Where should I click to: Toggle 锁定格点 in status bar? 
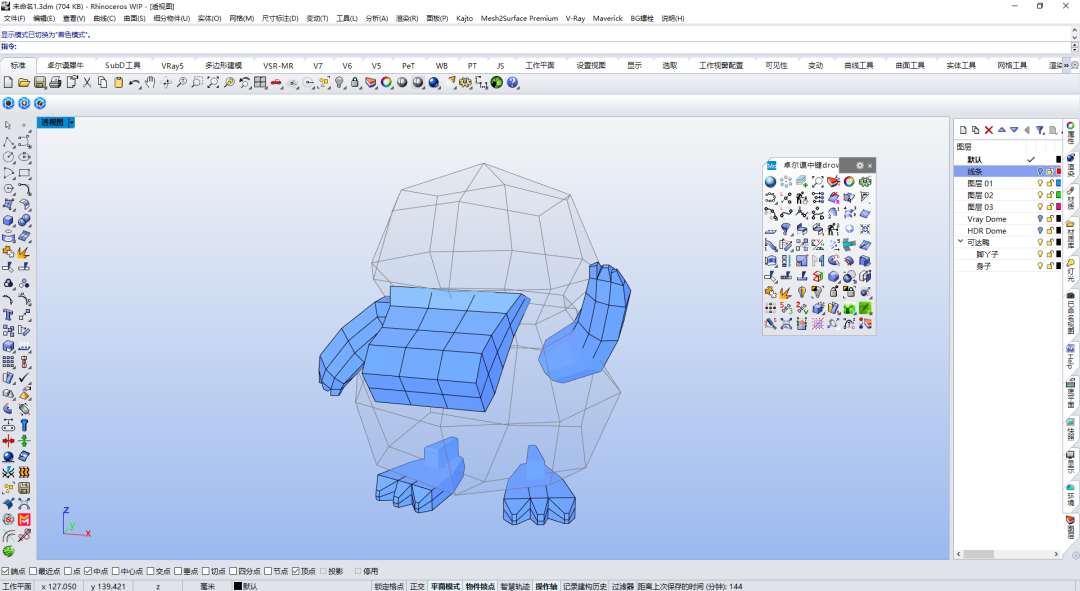[389, 586]
